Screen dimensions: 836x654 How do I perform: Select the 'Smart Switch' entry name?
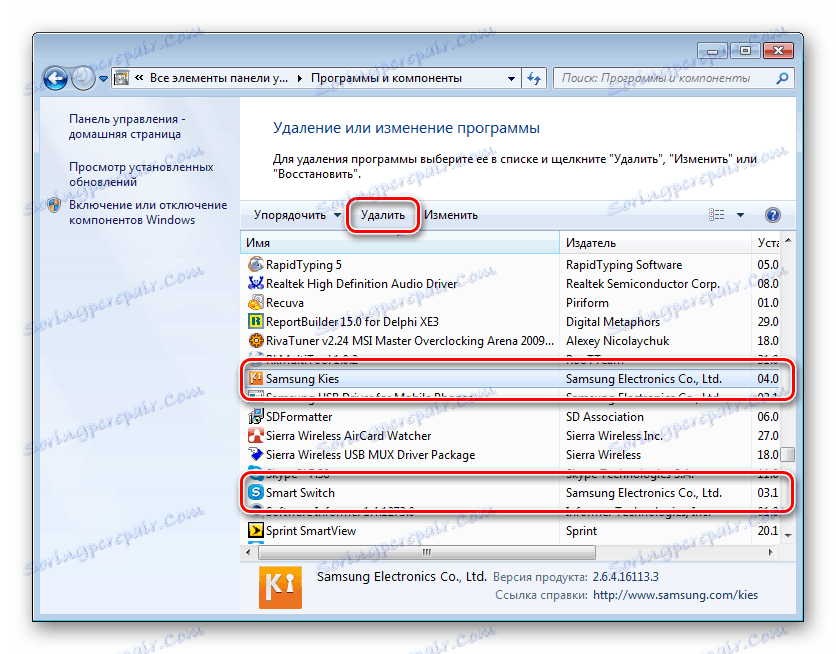300,493
